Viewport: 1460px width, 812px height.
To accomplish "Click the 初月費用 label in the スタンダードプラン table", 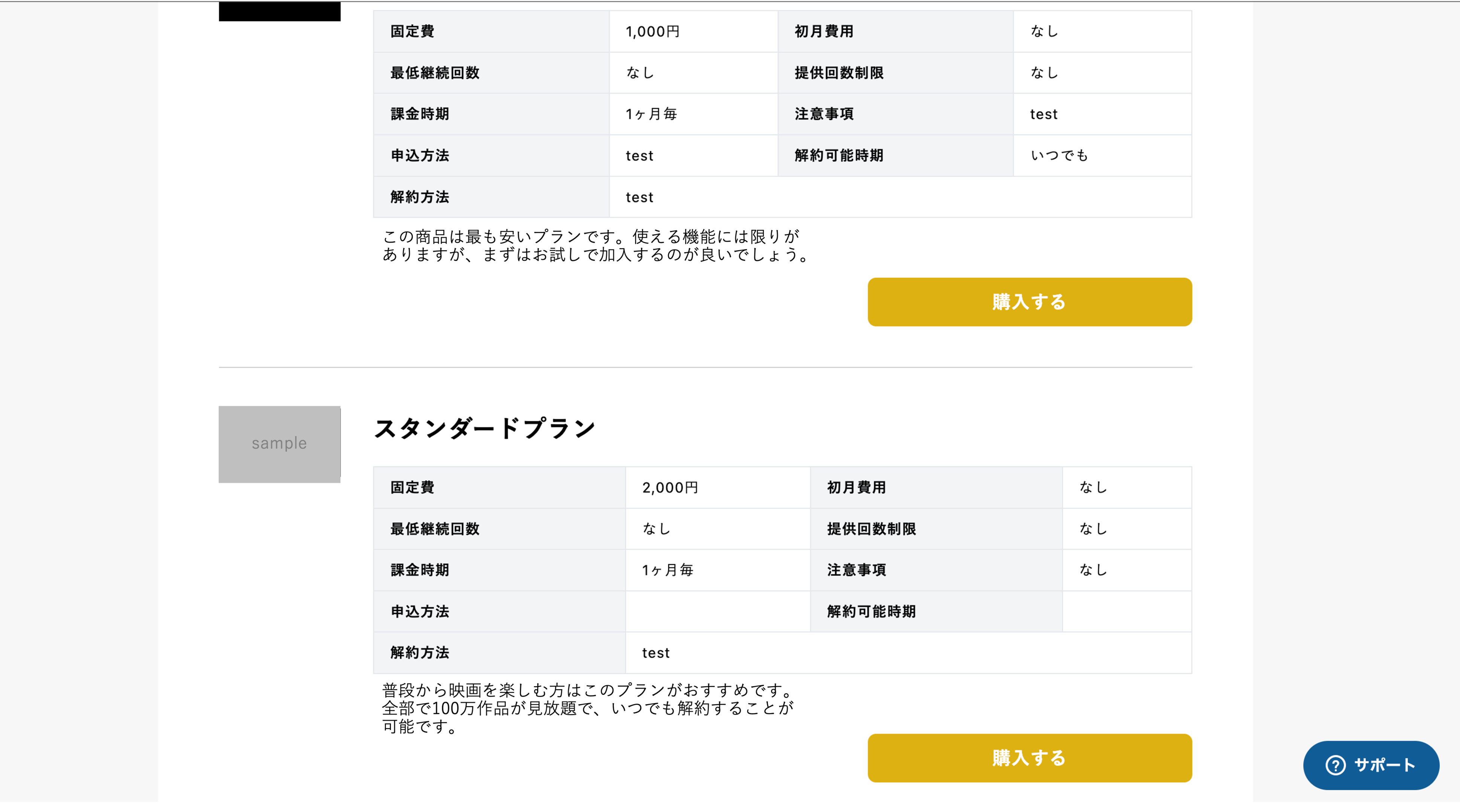I will click(x=856, y=487).
